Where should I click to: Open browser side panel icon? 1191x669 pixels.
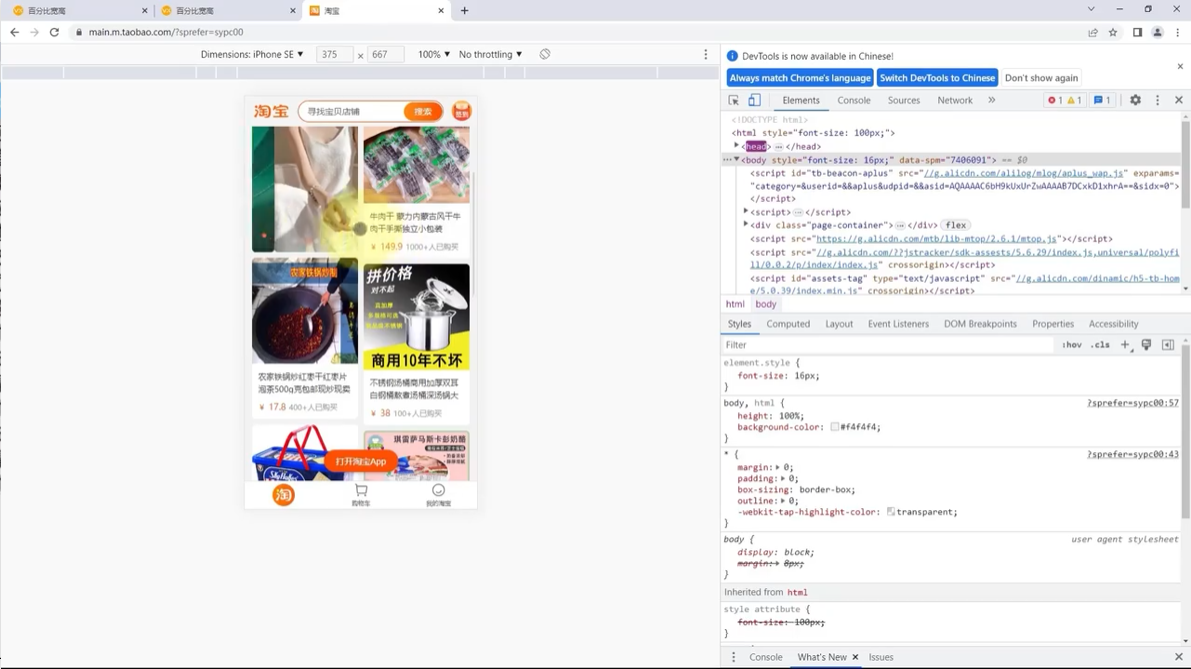pos(1137,33)
